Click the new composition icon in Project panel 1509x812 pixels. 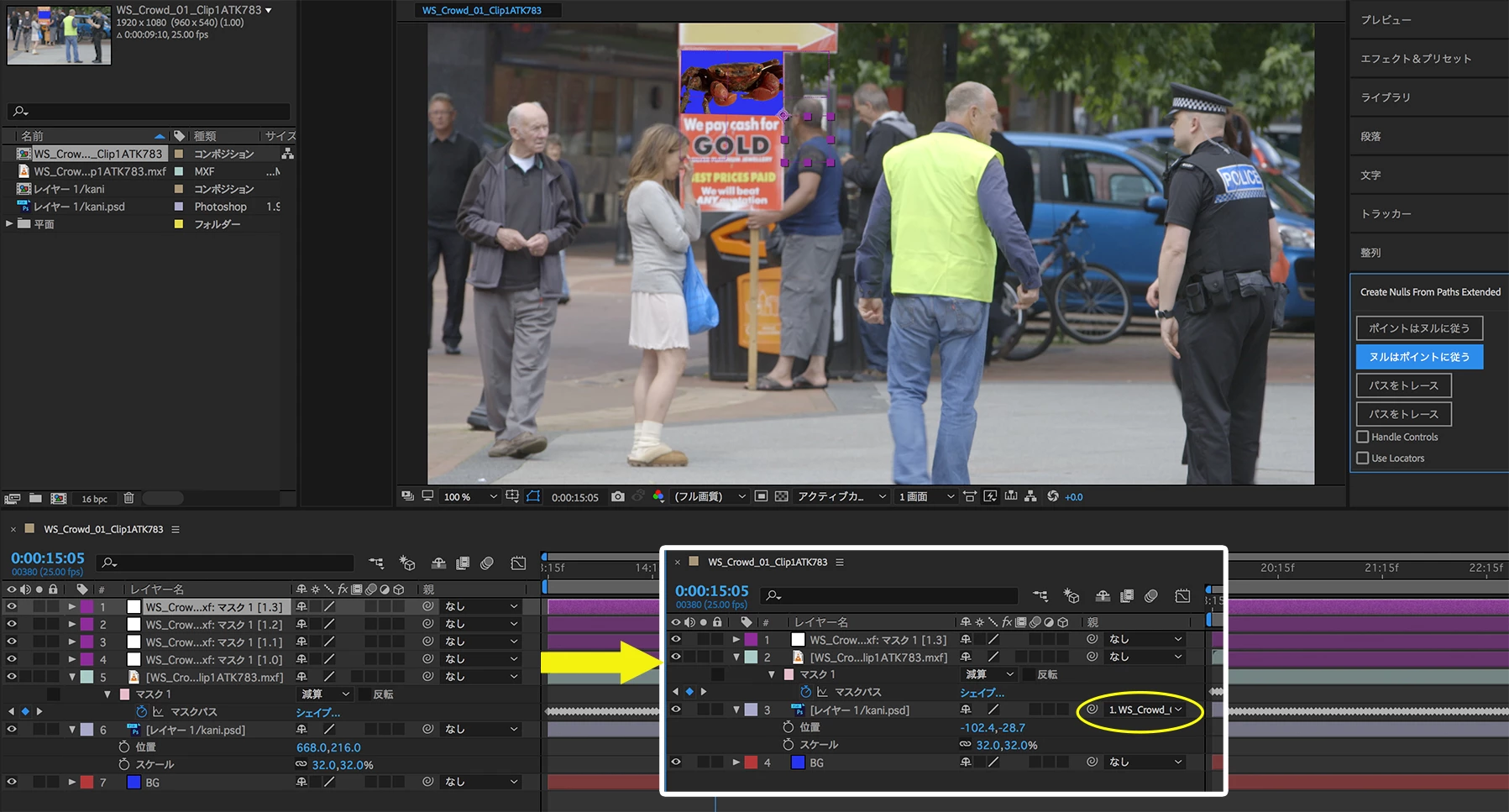(x=59, y=498)
